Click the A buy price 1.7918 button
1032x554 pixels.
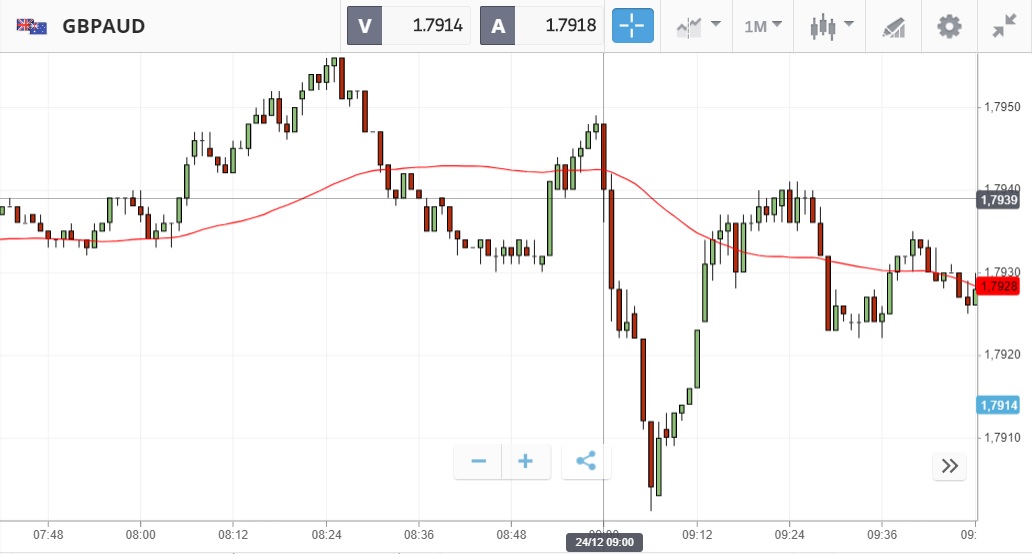[x=541, y=26]
